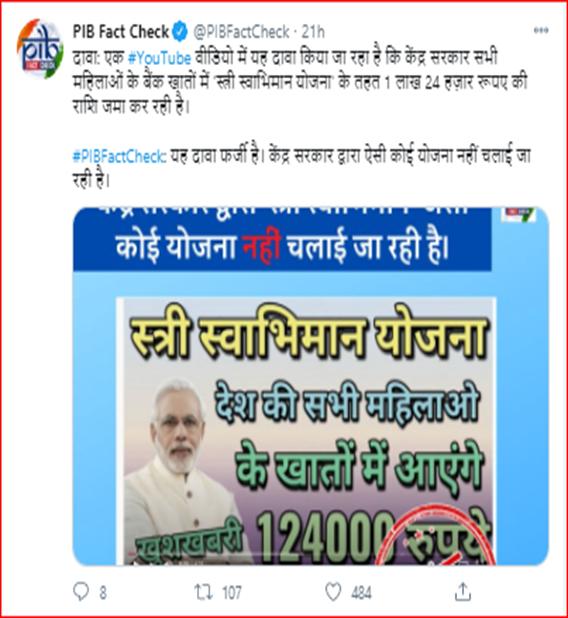Viewport: 568px width, 618px height.
Task: Click the yellow scheme title in image
Action: [x=307, y=336]
